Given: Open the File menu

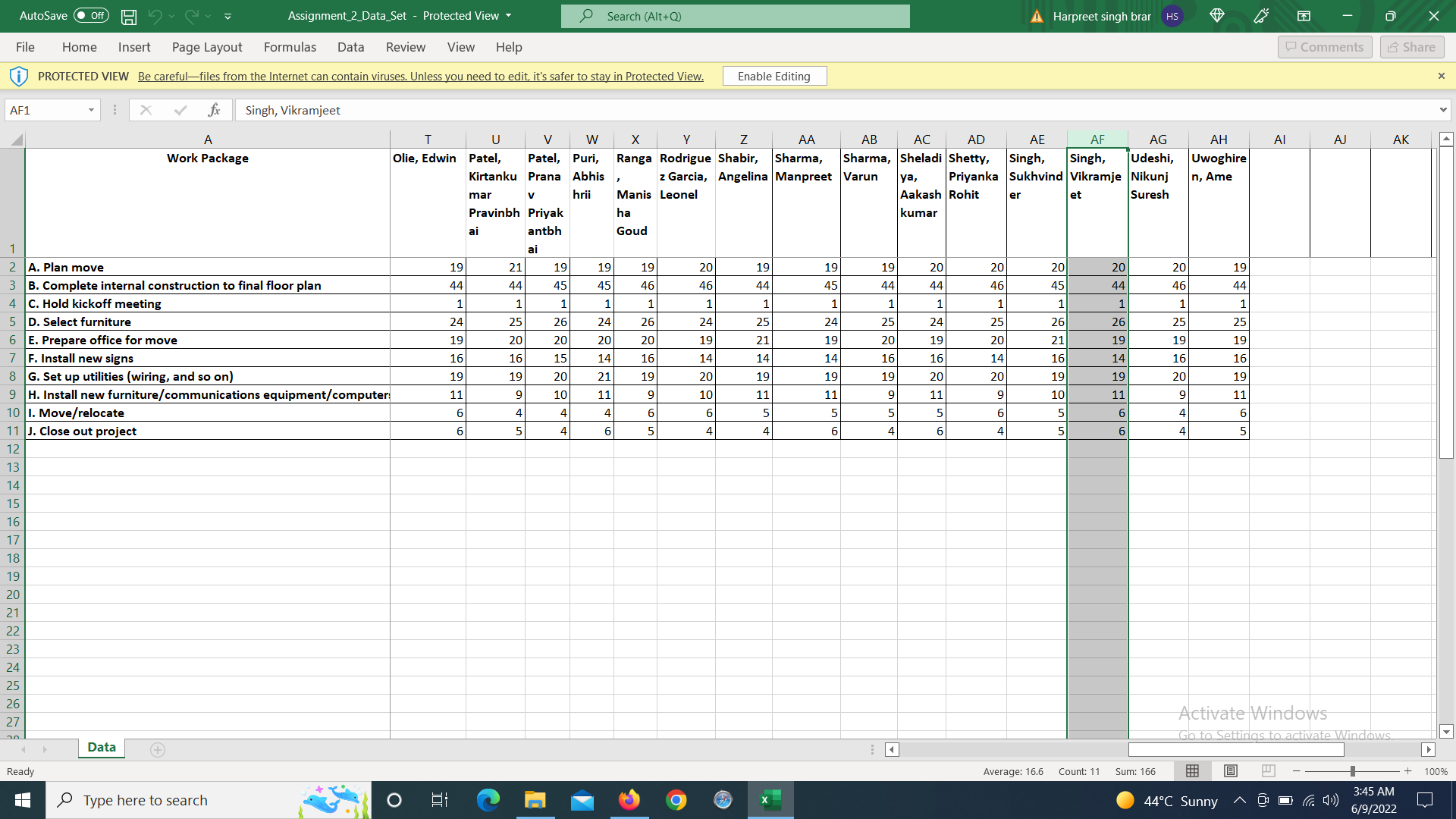Looking at the screenshot, I should click(x=25, y=47).
